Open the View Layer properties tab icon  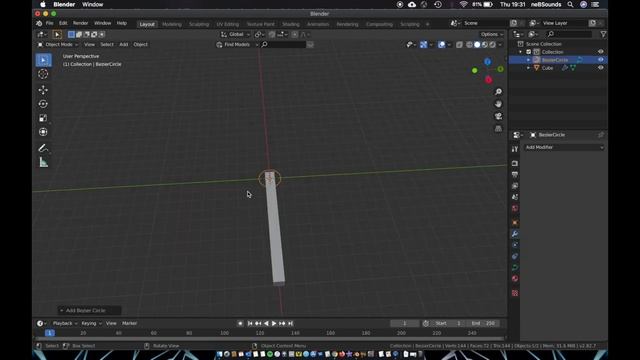coord(515,186)
